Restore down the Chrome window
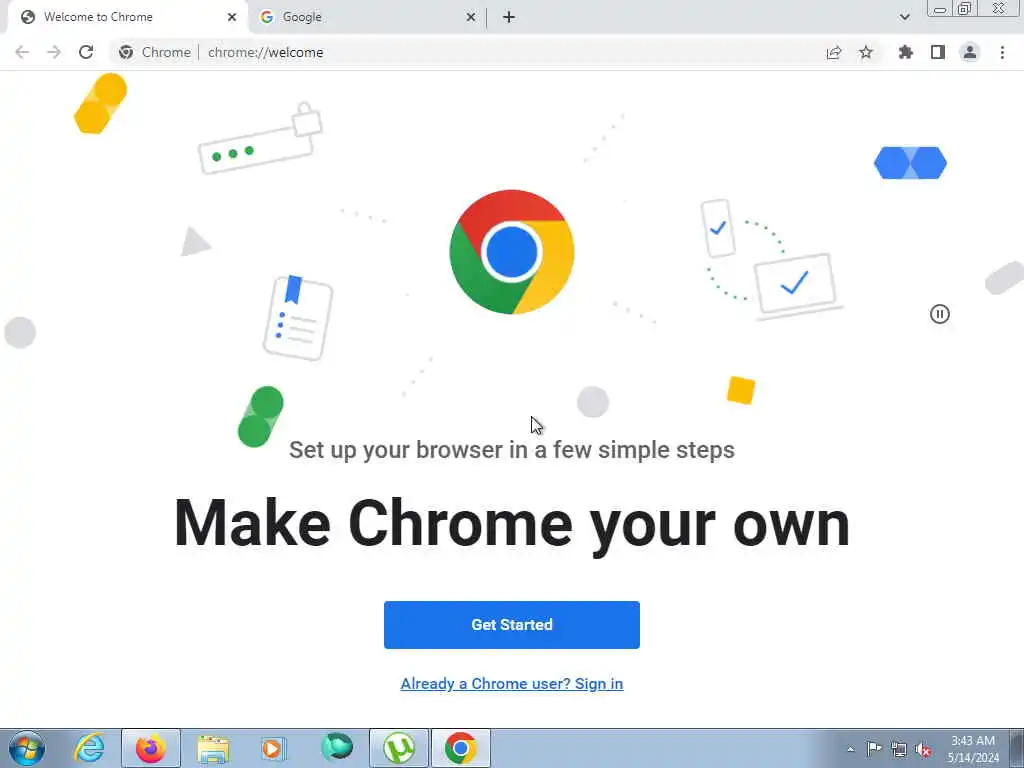 point(965,8)
